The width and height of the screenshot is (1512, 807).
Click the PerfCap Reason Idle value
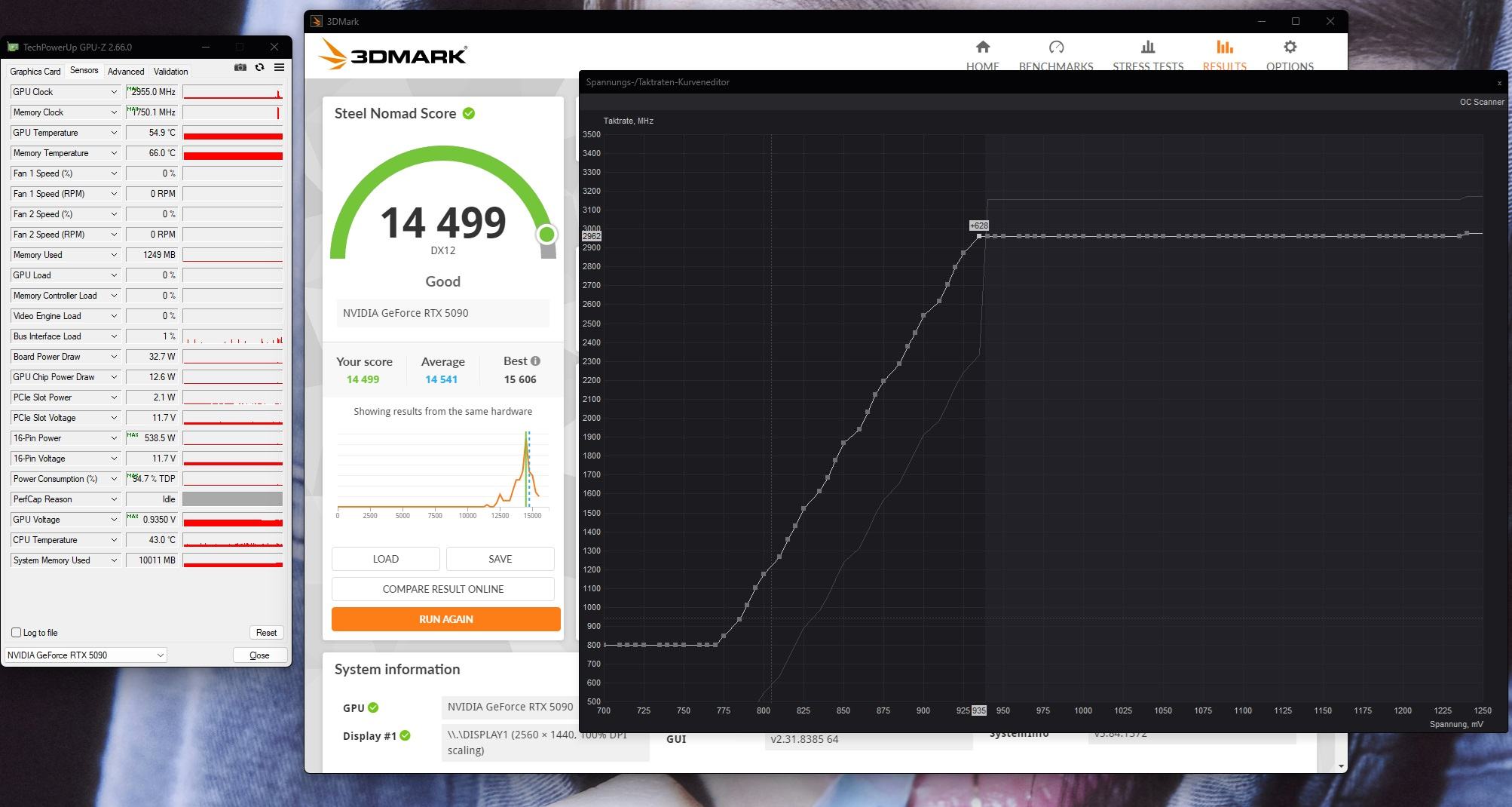tap(152, 499)
